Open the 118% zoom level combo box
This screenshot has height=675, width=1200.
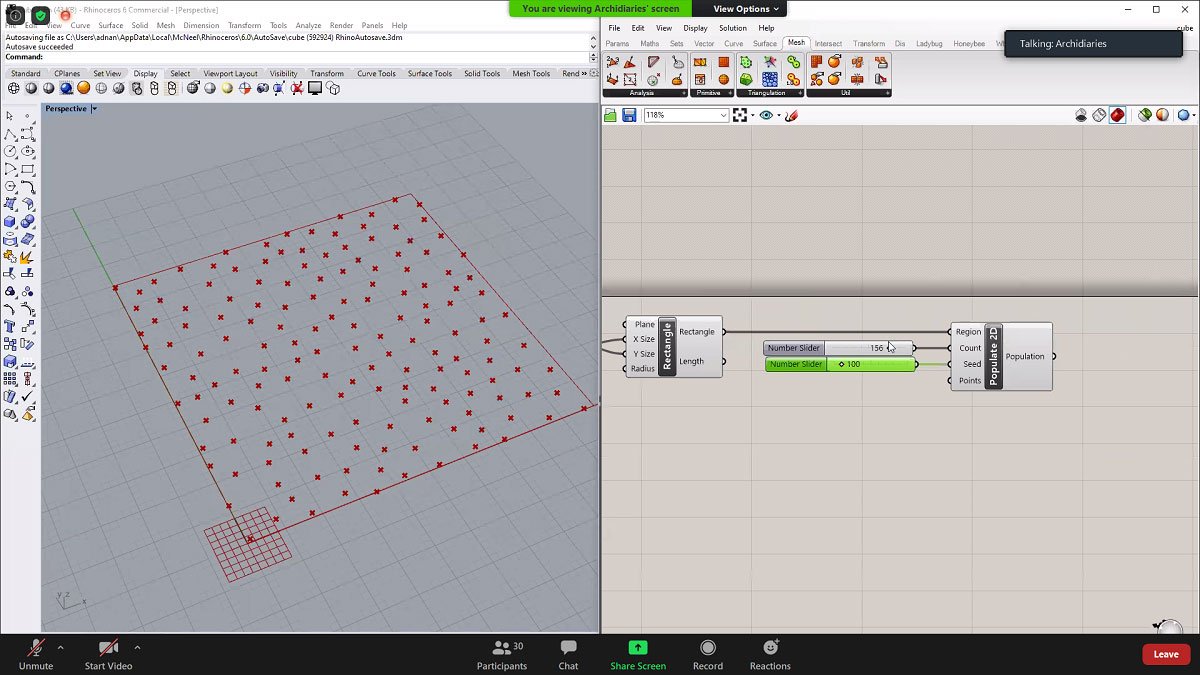tap(685, 114)
